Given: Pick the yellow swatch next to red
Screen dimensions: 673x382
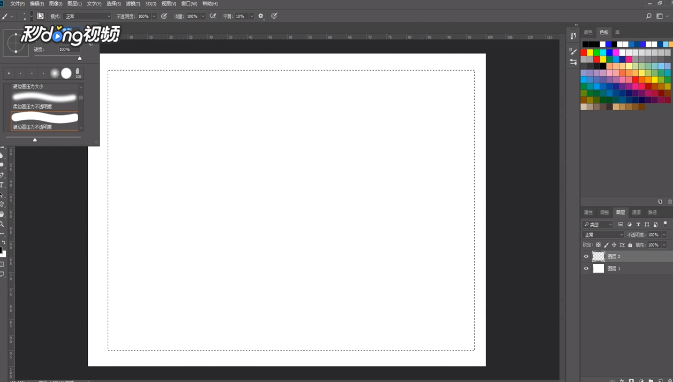Looking at the screenshot, I should point(590,52).
